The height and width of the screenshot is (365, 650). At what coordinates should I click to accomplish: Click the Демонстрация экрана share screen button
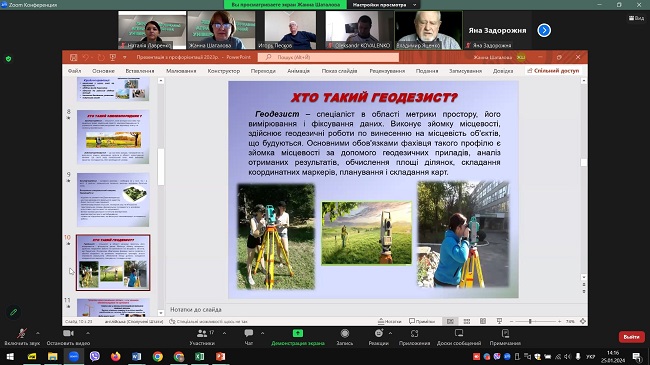tap(298, 337)
